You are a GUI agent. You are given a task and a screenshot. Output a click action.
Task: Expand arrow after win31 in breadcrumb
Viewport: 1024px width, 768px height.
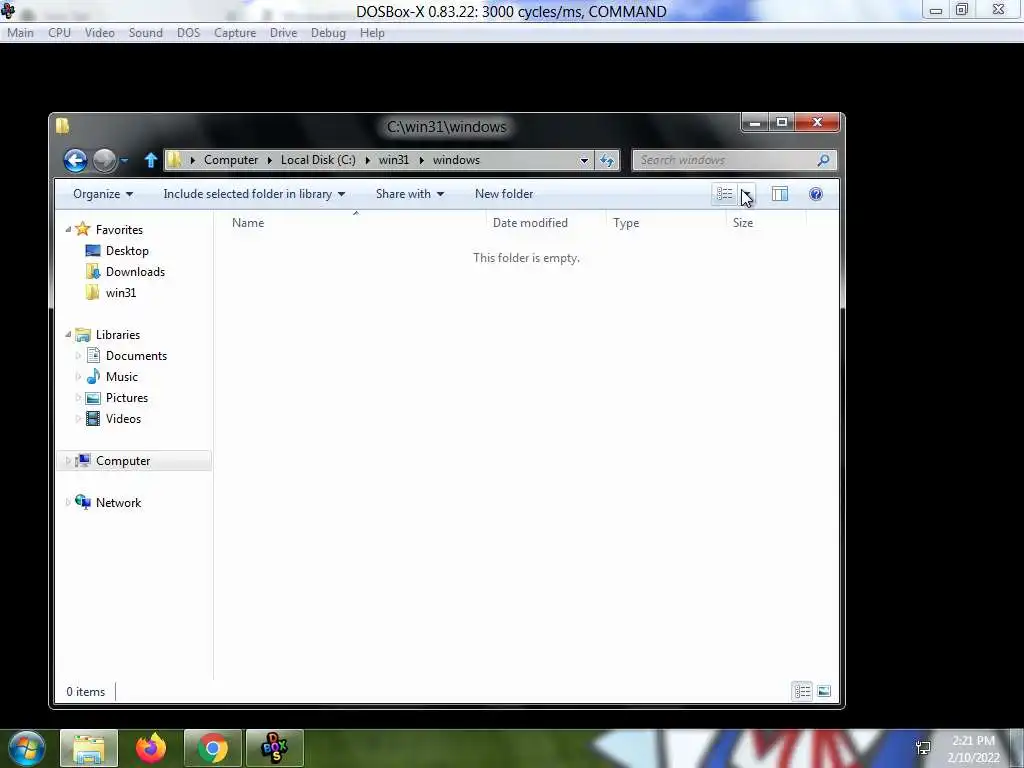pyautogui.click(x=421, y=160)
